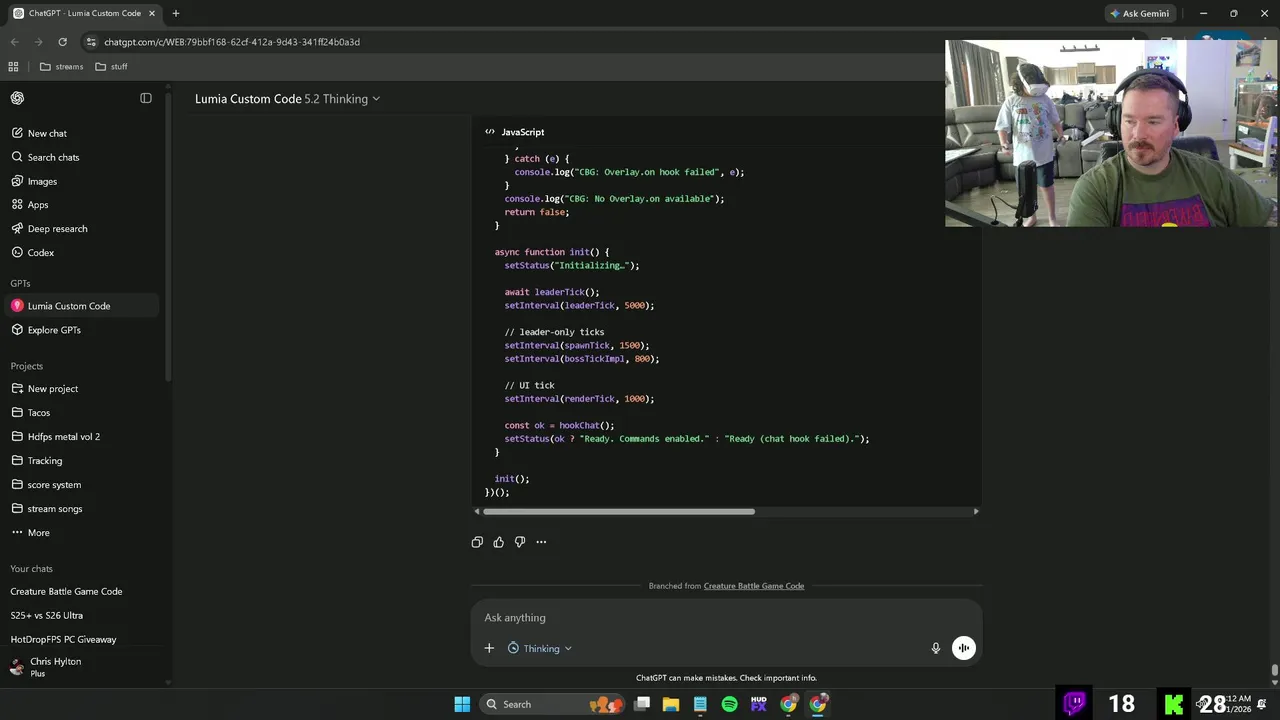Screen dimensions: 1280x720
Task: Open the Tacos project
Action: pos(81,413)
